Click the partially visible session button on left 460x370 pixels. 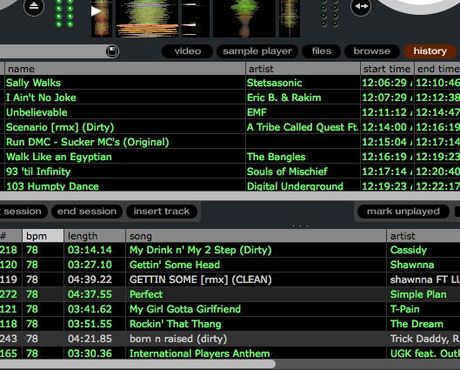pos(23,211)
